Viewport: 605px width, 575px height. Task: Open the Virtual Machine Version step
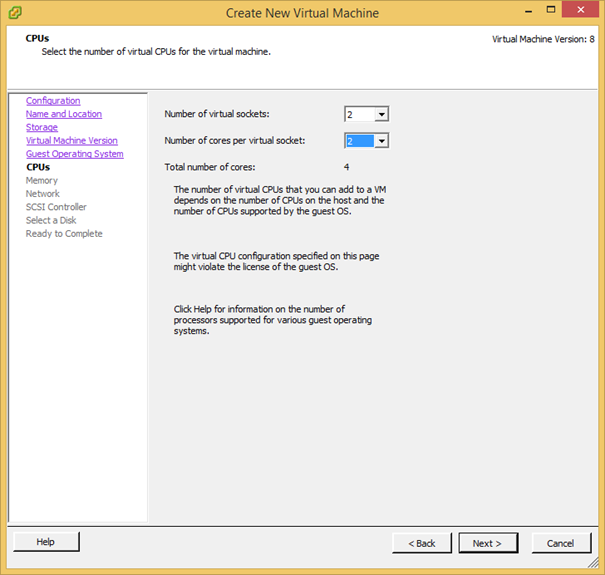(x=72, y=140)
